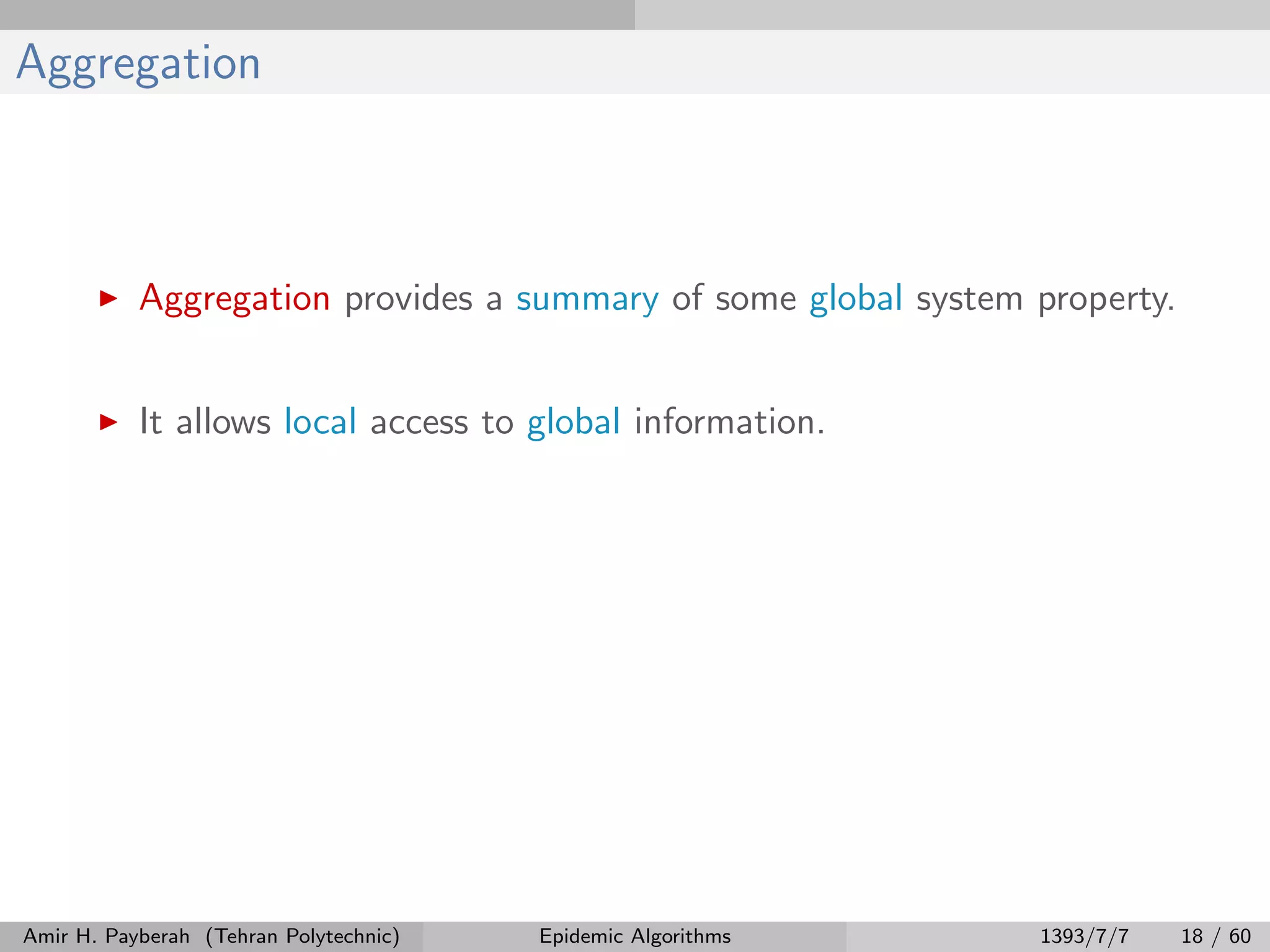
Task: Click the word property at end of first bullet
Action: [1105, 300]
